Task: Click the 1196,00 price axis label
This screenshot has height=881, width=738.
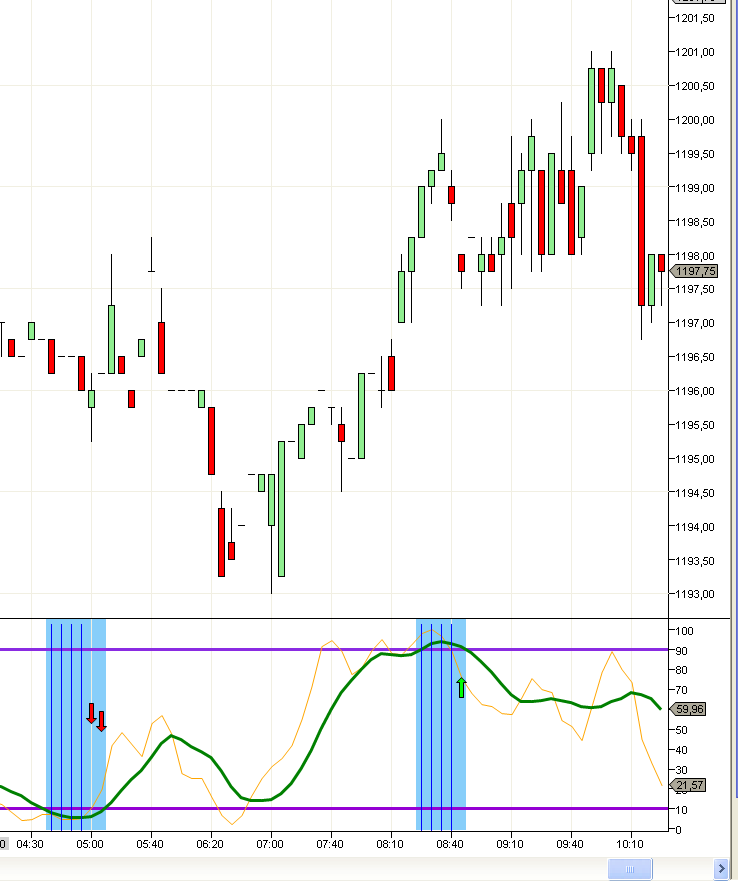Action: point(695,391)
